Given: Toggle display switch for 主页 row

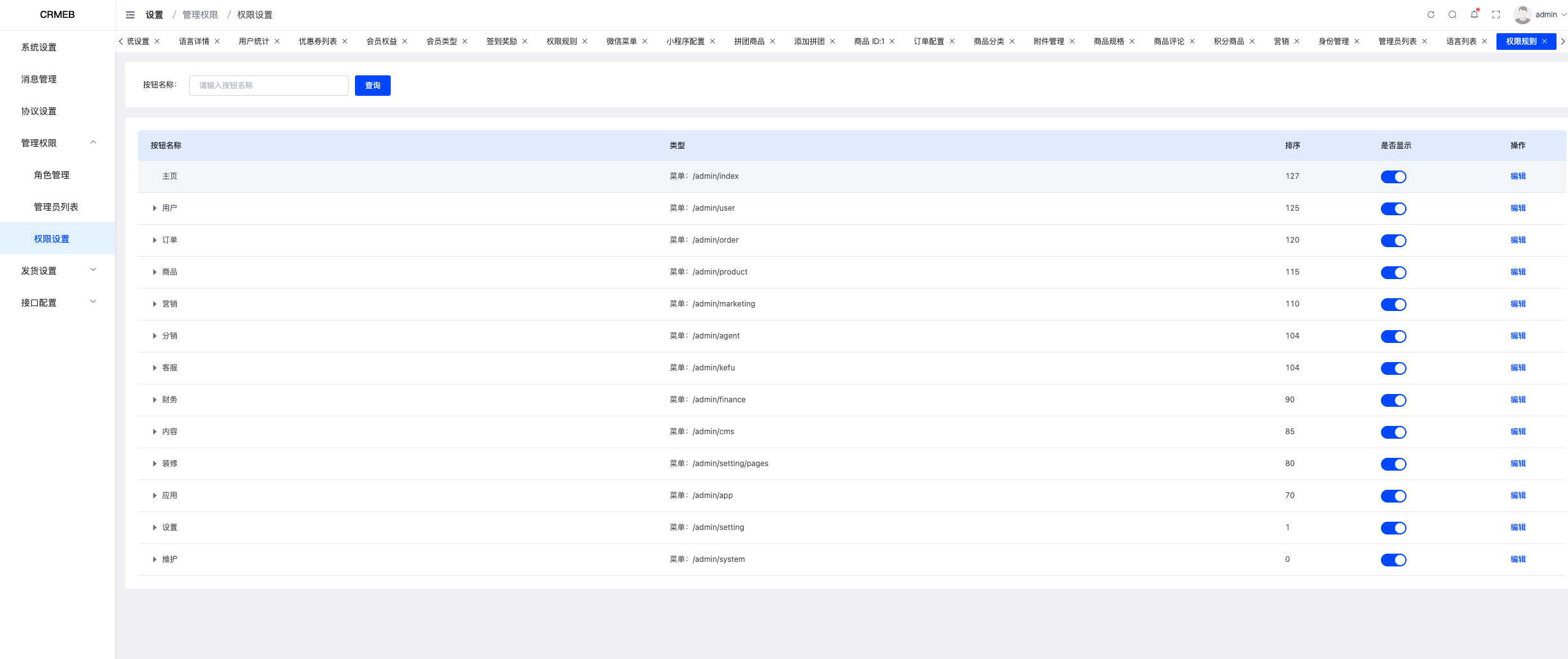Looking at the screenshot, I should click(x=1394, y=177).
